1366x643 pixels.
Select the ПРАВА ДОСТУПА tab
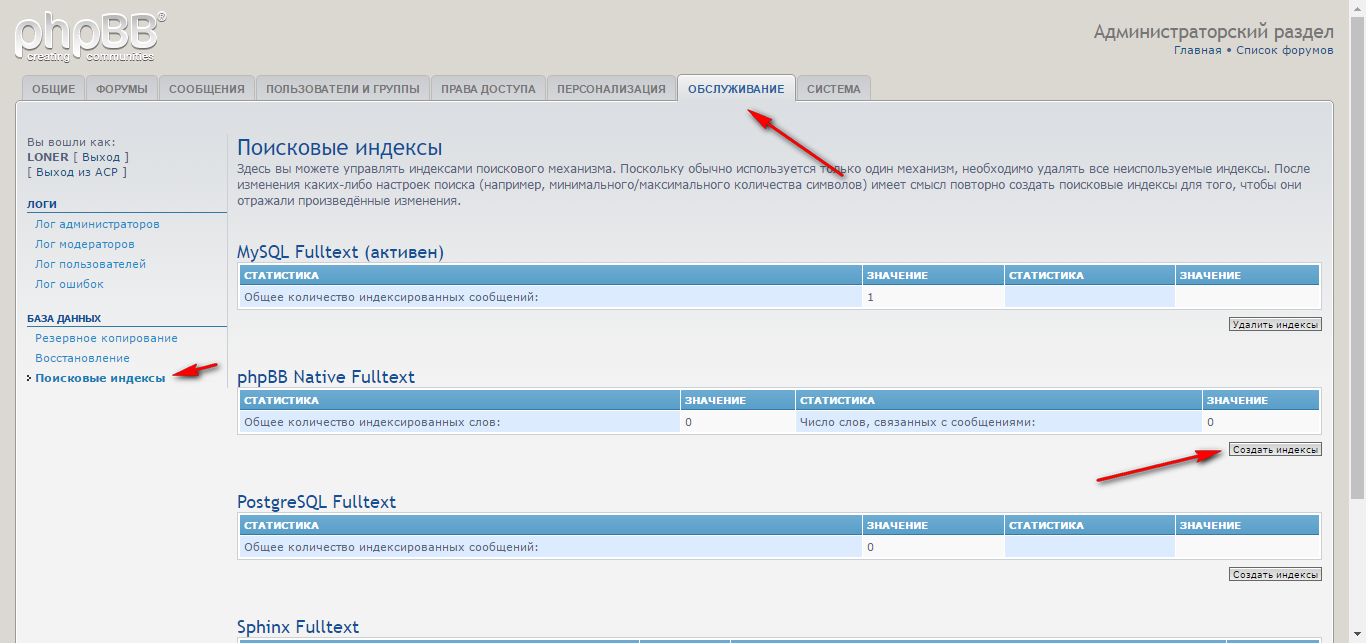pyautogui.click(x=489, y=89)
